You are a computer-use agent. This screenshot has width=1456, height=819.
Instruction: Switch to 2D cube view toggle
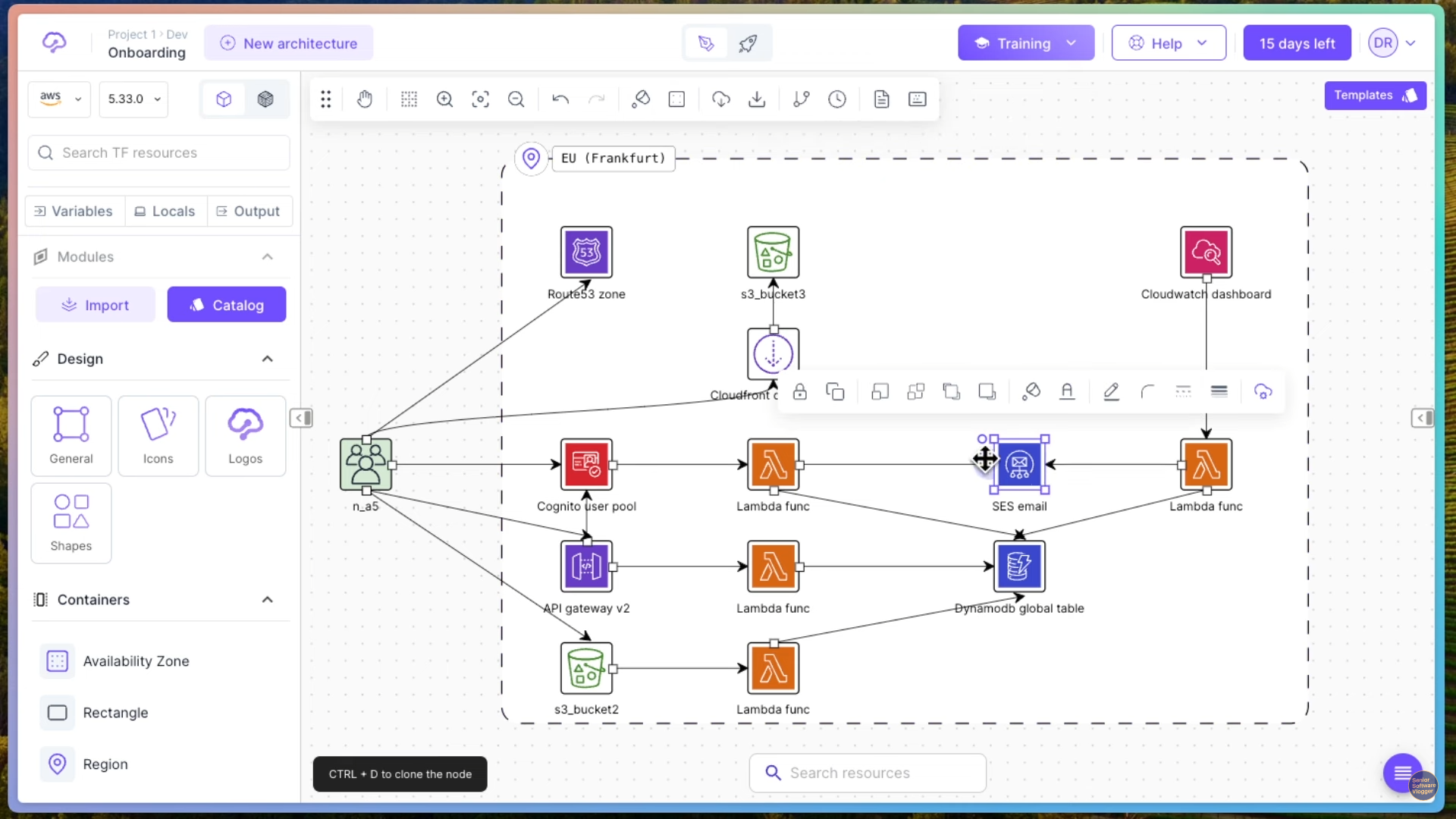tap(224, 99)
